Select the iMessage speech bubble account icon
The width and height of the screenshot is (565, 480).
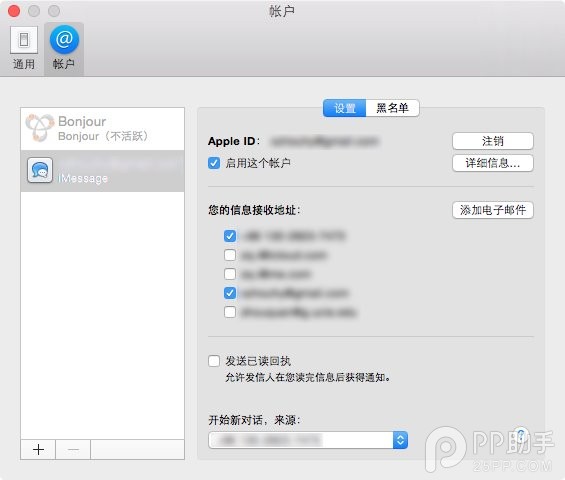(40, 170)
